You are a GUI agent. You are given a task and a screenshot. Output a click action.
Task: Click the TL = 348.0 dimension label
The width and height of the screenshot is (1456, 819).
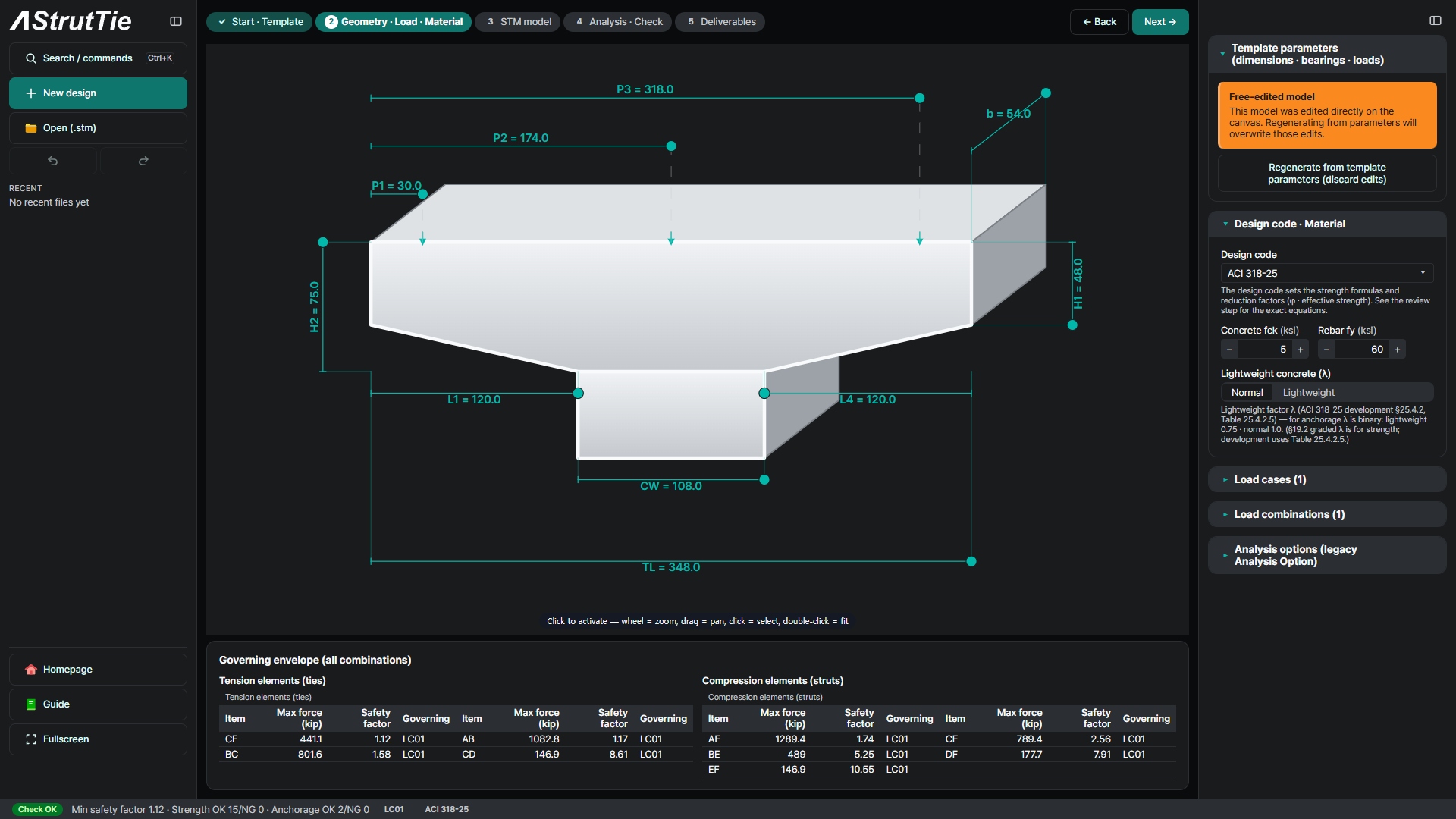point(671,567)
